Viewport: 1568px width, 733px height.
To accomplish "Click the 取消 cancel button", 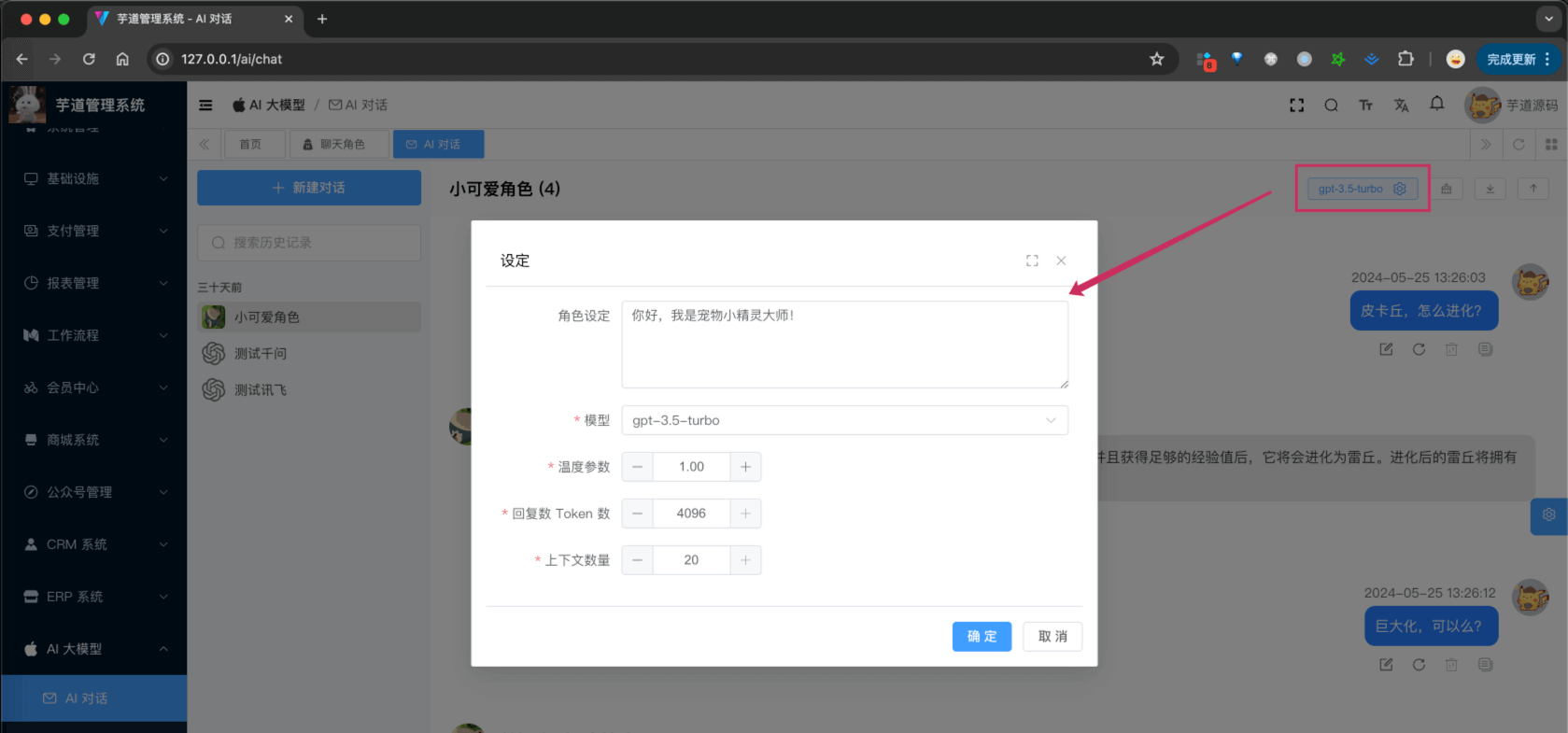I will [x=1052, y=637].
